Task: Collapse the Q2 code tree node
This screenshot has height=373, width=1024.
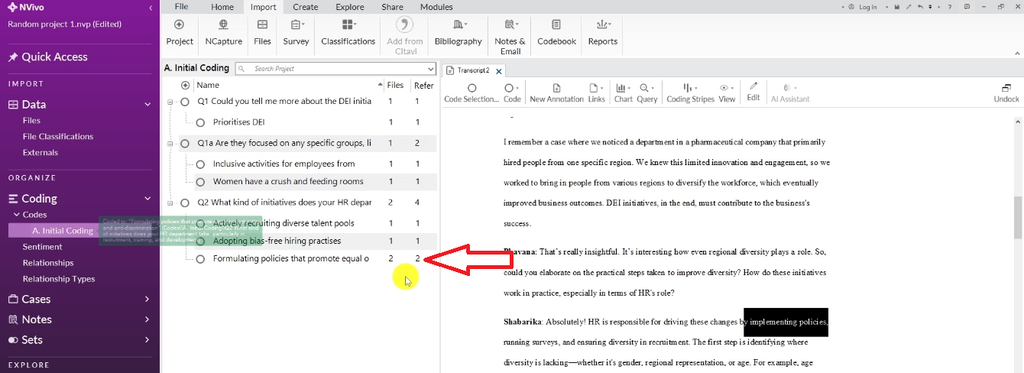Action: click(x=170, y=203)
